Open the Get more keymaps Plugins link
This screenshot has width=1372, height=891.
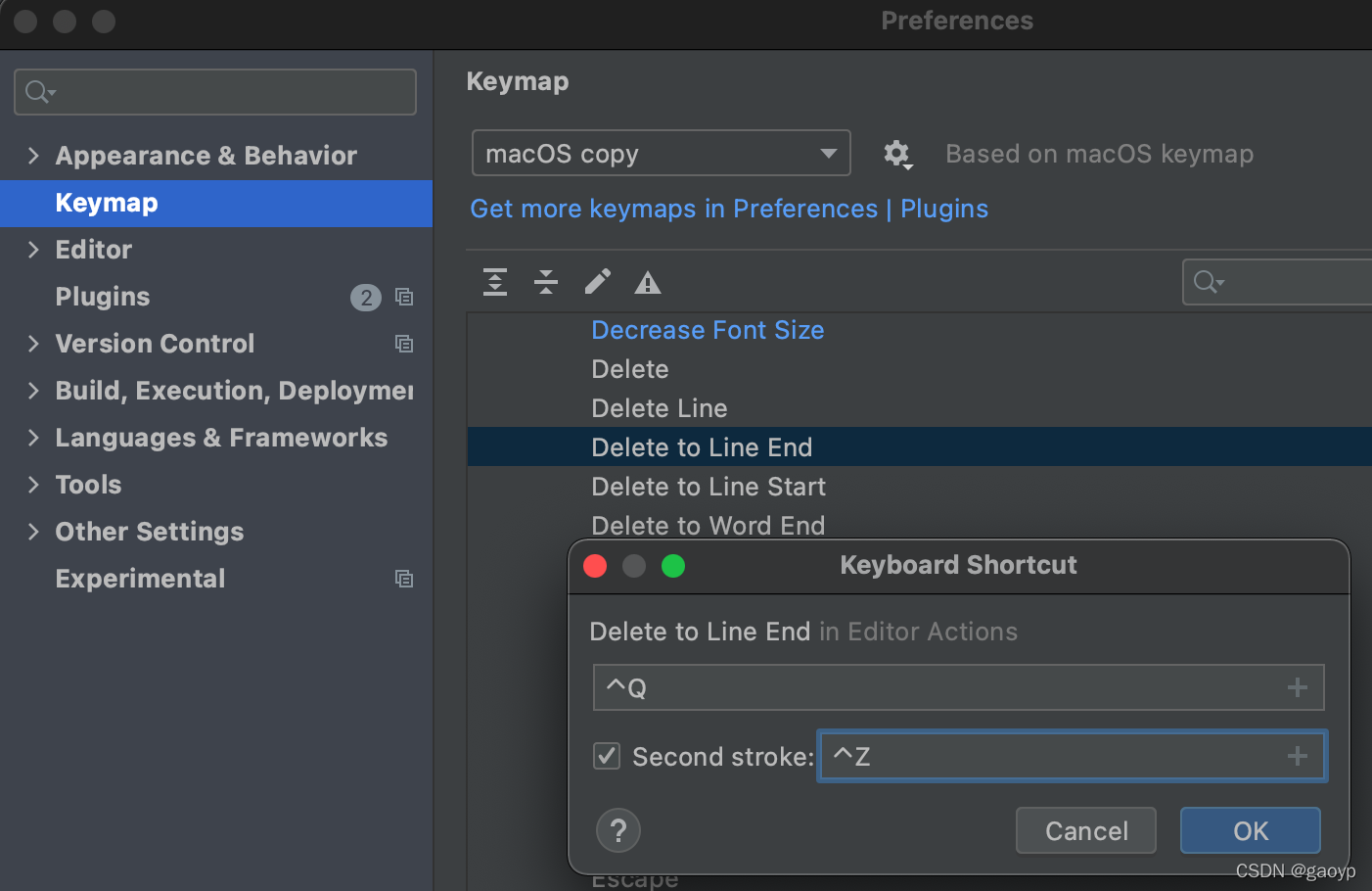coord(729,209)
